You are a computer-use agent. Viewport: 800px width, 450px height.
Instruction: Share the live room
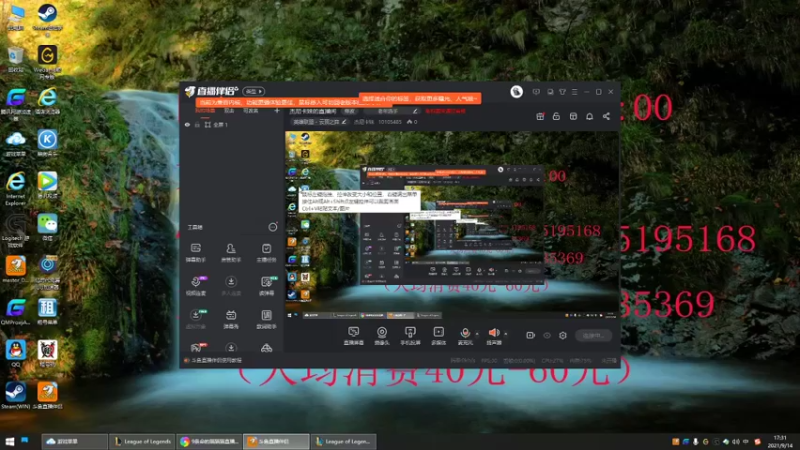click(x=606, y=116)
